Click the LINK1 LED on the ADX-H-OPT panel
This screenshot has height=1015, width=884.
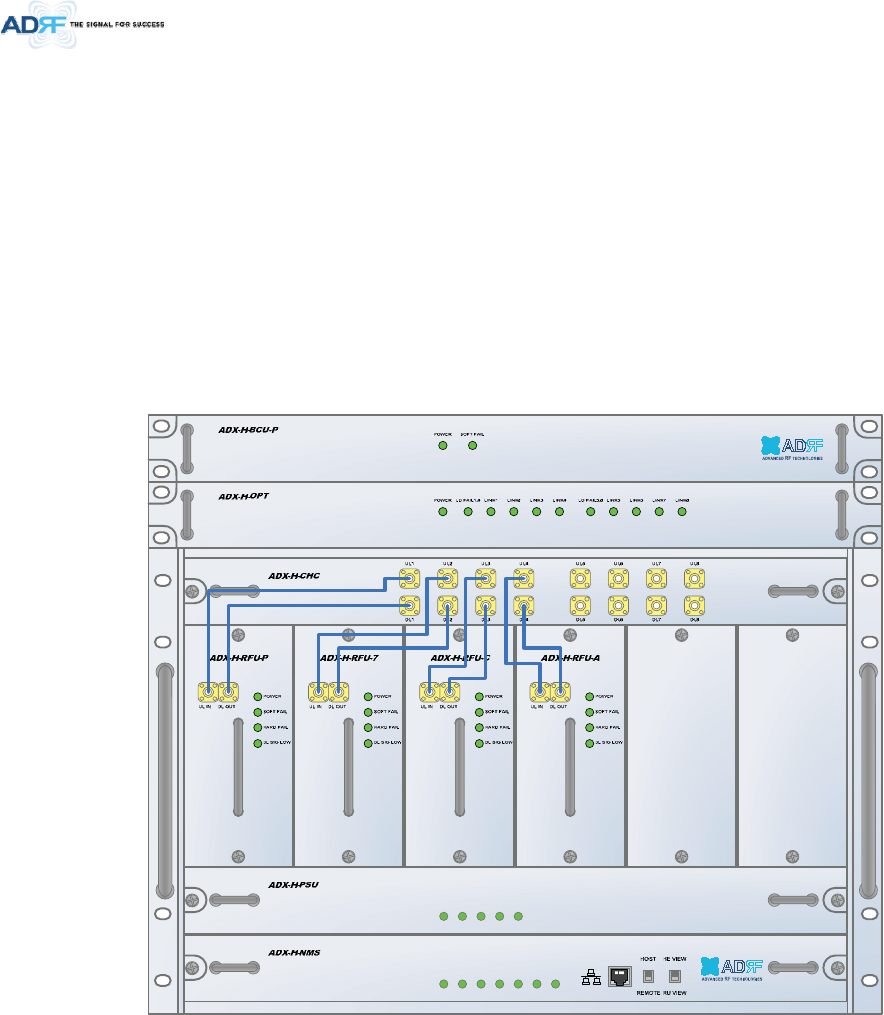(x=491, y=511)
